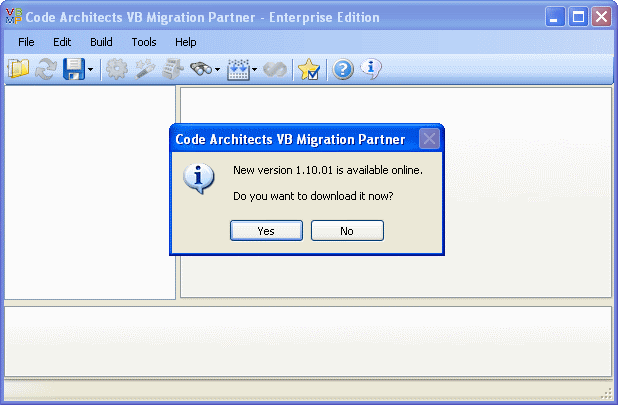Click the open project folder icon
This screenshot has width=618, height=405.
point(18,69)
